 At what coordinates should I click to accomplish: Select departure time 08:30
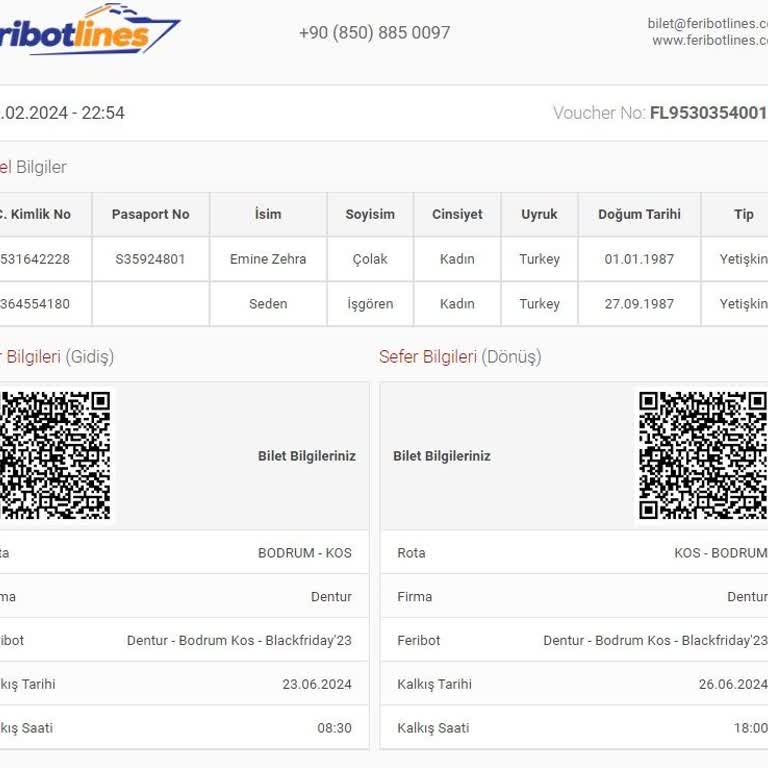(x=334, y=728)
